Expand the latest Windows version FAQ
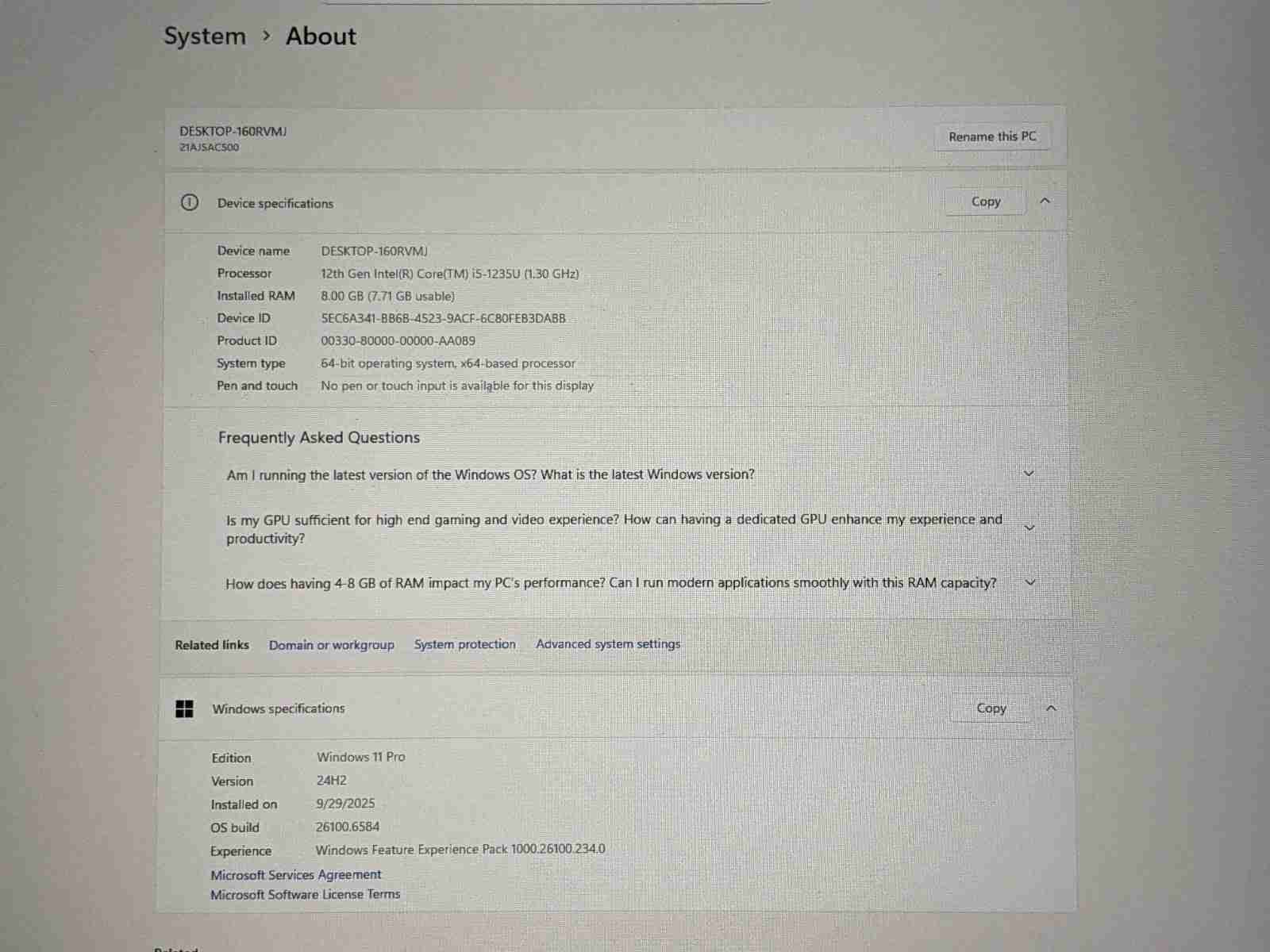 [x=1029, y=474]
